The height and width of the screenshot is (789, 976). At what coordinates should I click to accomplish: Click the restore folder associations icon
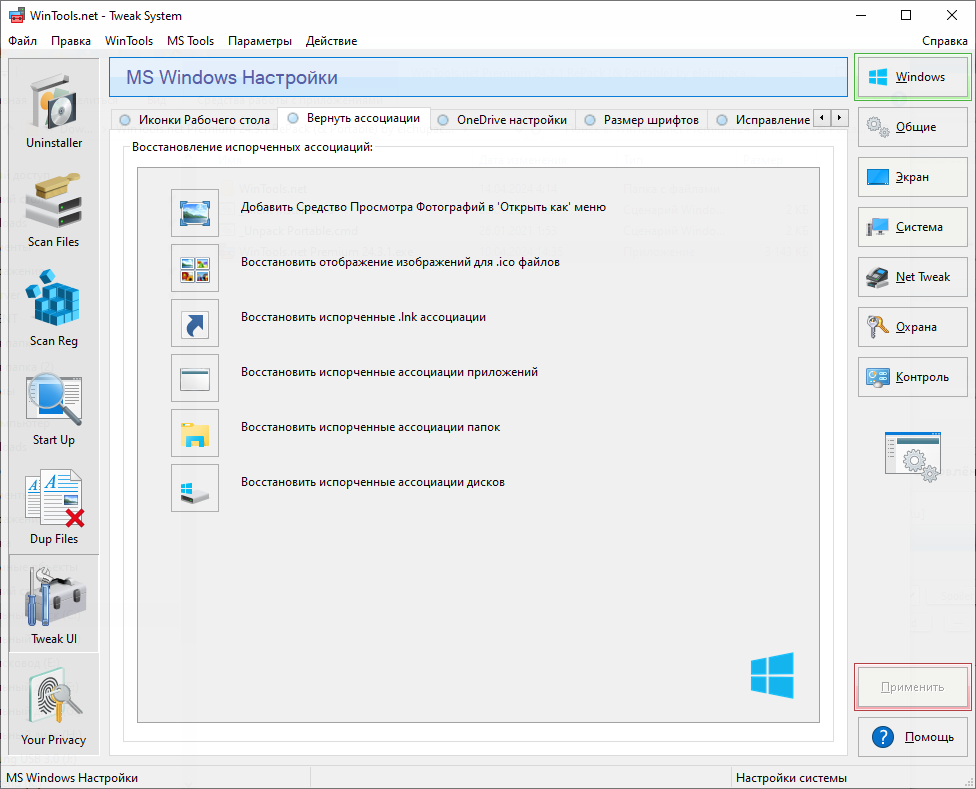[x=194, y=433]
